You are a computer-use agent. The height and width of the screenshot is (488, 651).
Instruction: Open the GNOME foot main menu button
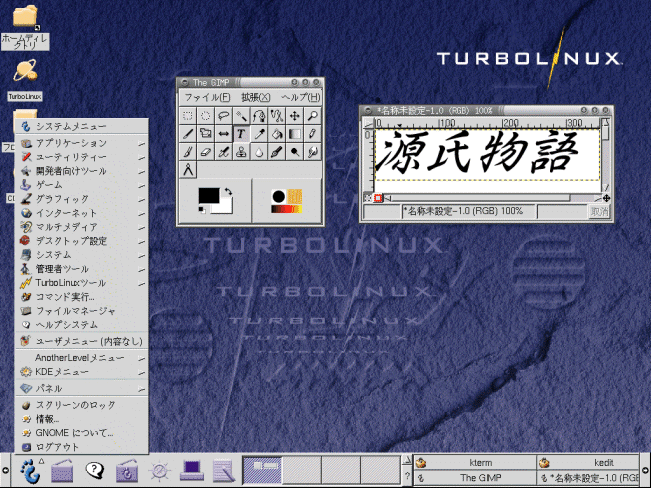(x=31, y=471)
